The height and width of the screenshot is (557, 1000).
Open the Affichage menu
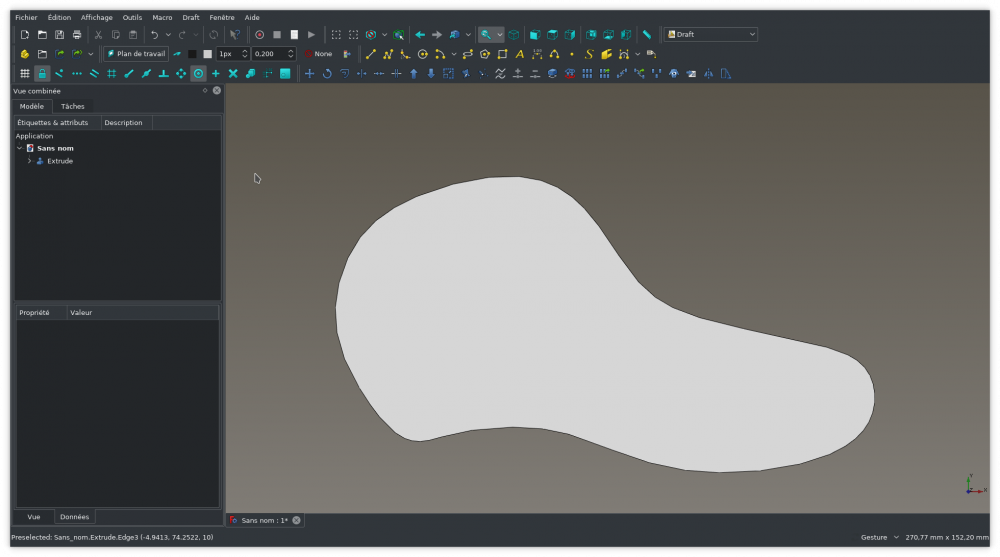(x=96, y=17)
